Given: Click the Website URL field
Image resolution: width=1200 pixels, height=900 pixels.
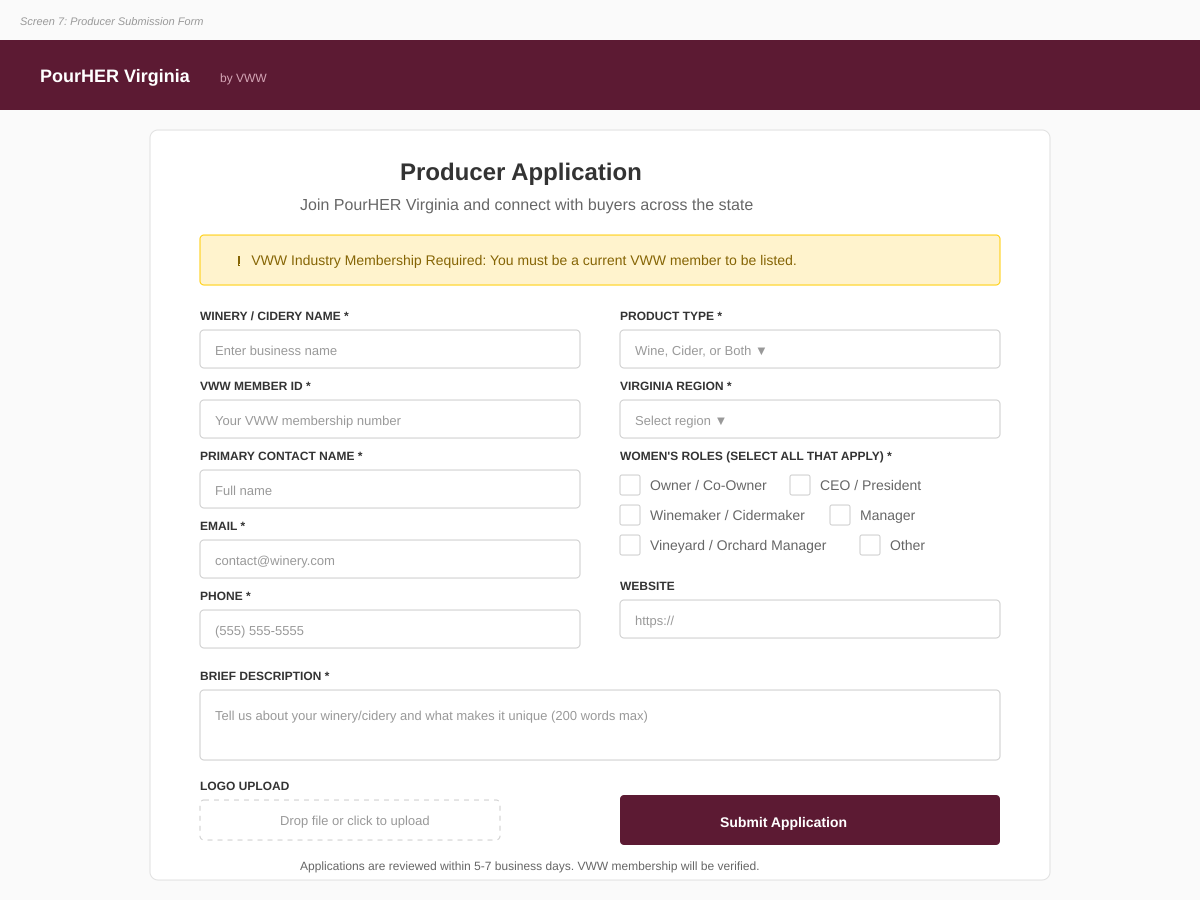Looking at the screenshot, I should click(810, 619).
